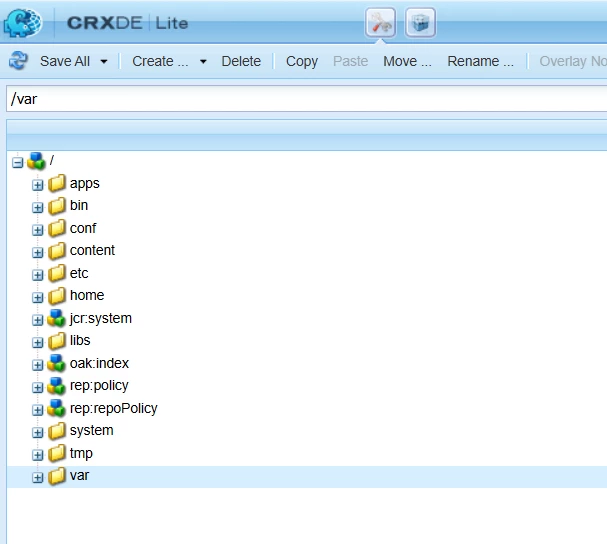Select the 'bin' tree label

79,205
